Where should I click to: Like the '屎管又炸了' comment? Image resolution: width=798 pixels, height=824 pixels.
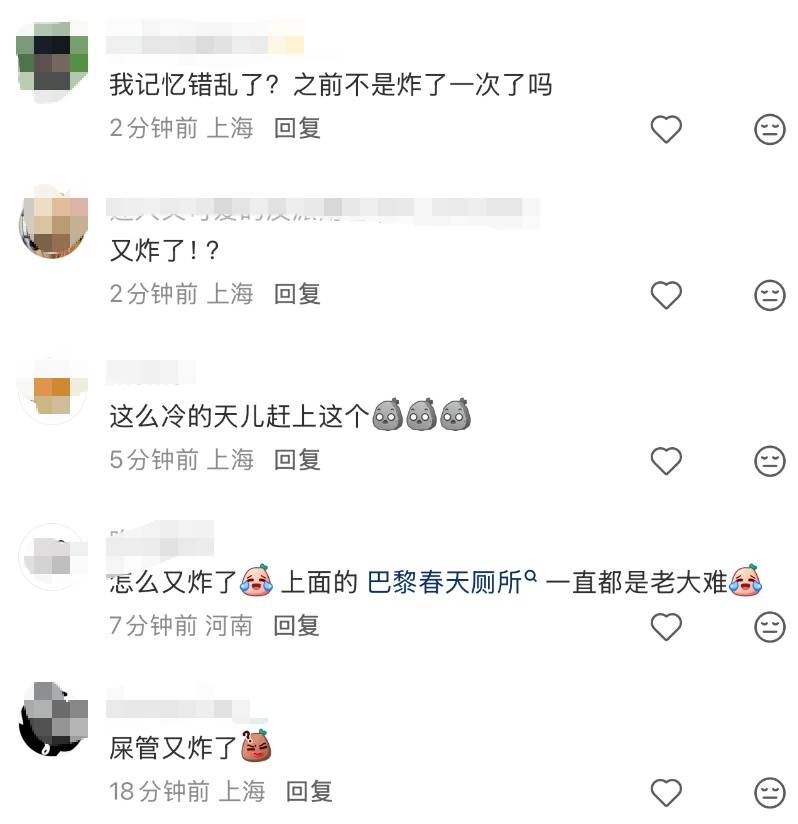click(666, 792)
